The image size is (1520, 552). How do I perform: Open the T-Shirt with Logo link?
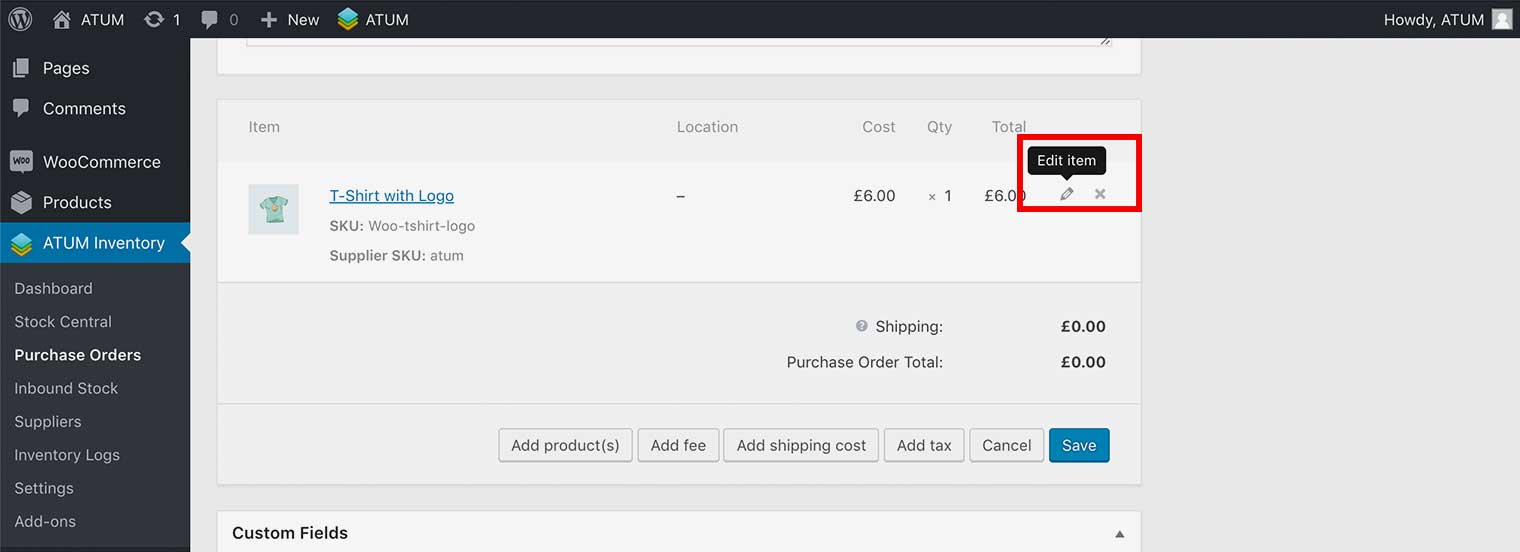point(391,196)
